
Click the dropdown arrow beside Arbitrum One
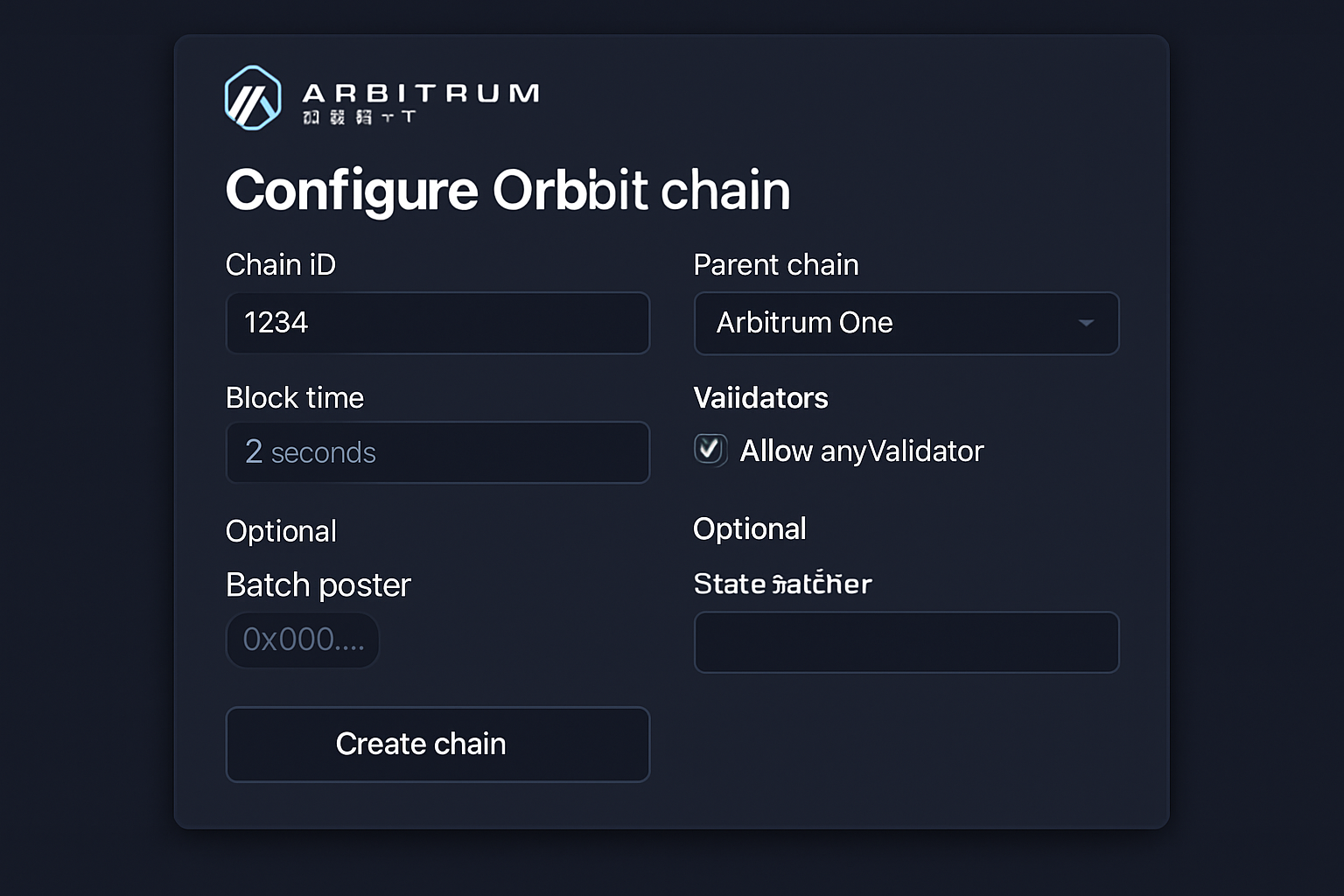tap(1087, 323)
